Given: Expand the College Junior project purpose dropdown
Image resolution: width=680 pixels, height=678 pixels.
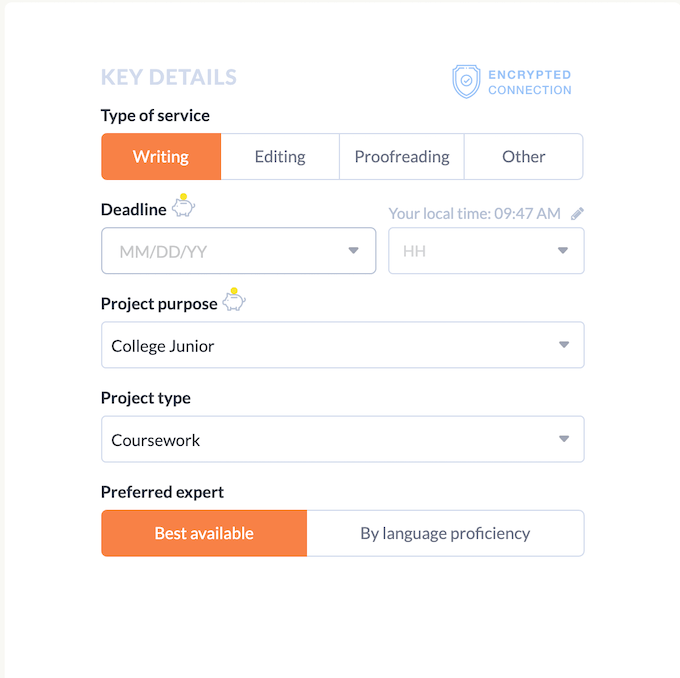Looking at the screenshot, I should [342, 346].
